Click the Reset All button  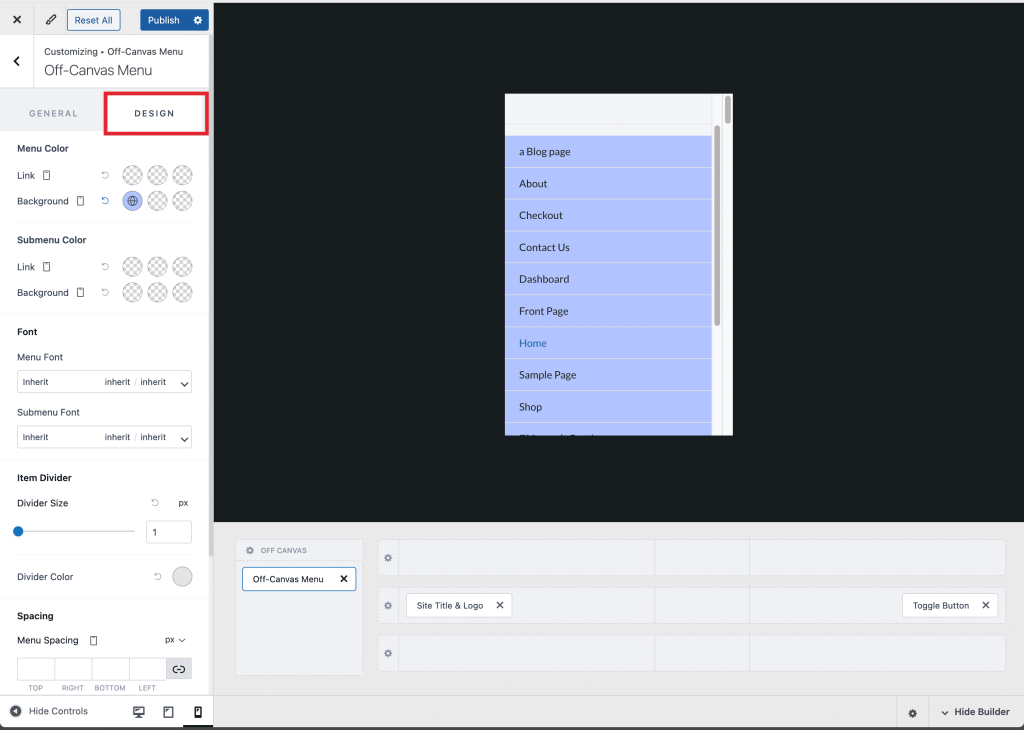[93, 20]
